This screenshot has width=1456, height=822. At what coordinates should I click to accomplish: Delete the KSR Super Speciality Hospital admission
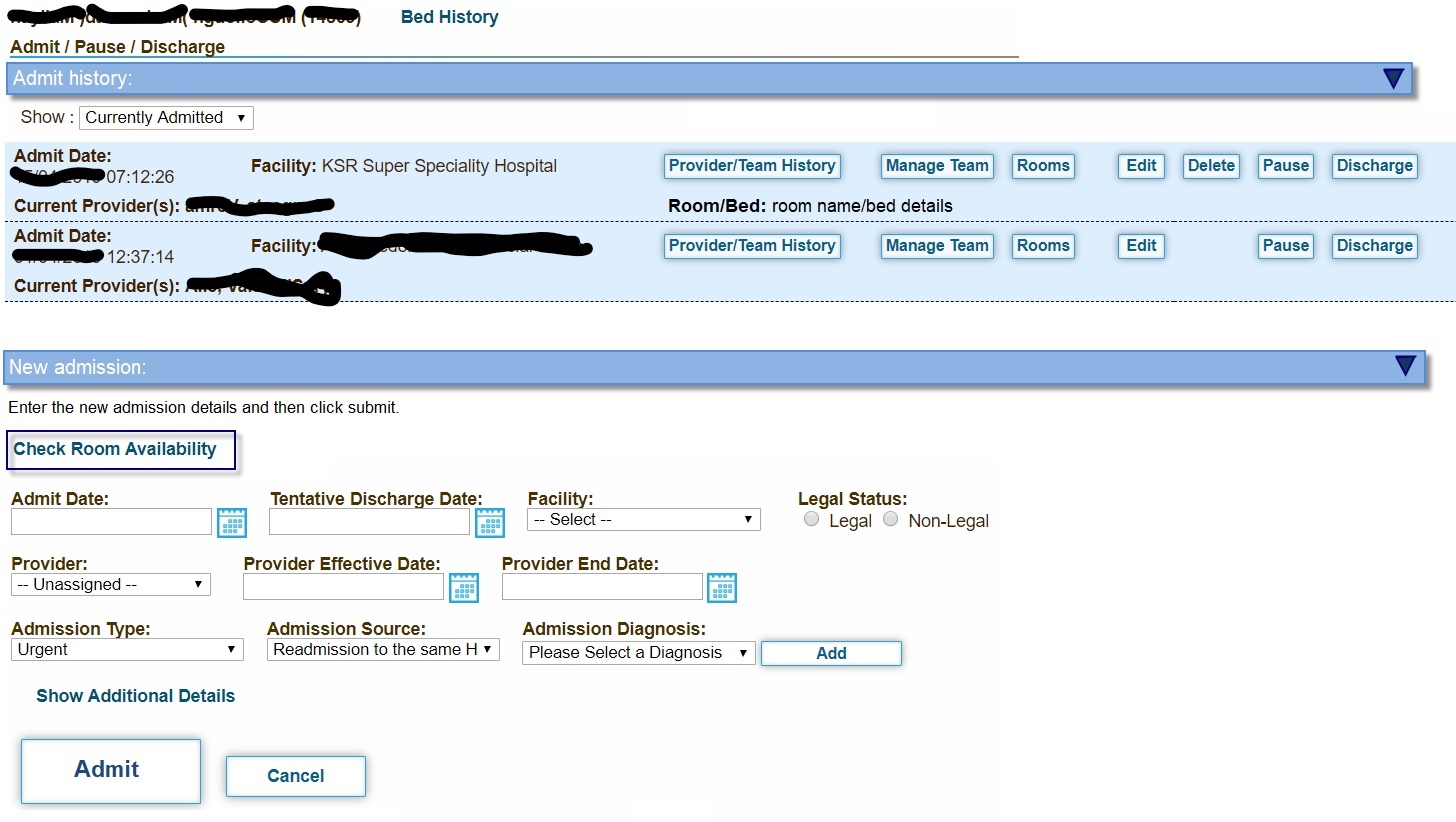(1211, 166)
